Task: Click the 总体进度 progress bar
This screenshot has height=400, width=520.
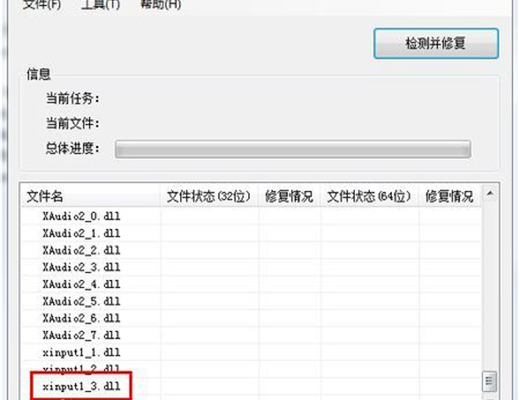Action: (293, 149)
